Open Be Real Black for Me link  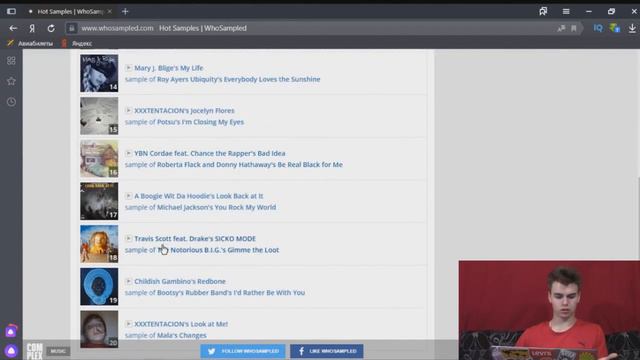[250, 164]
